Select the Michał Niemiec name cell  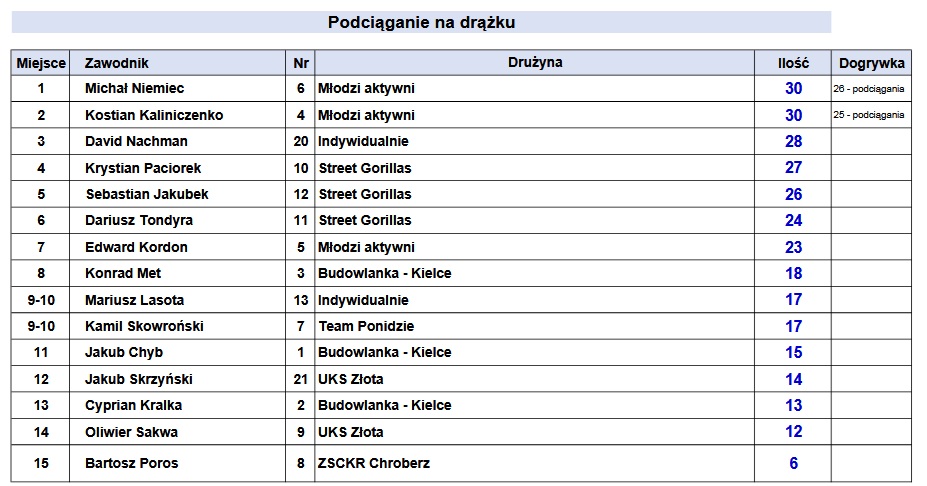(x=135, y=89)
